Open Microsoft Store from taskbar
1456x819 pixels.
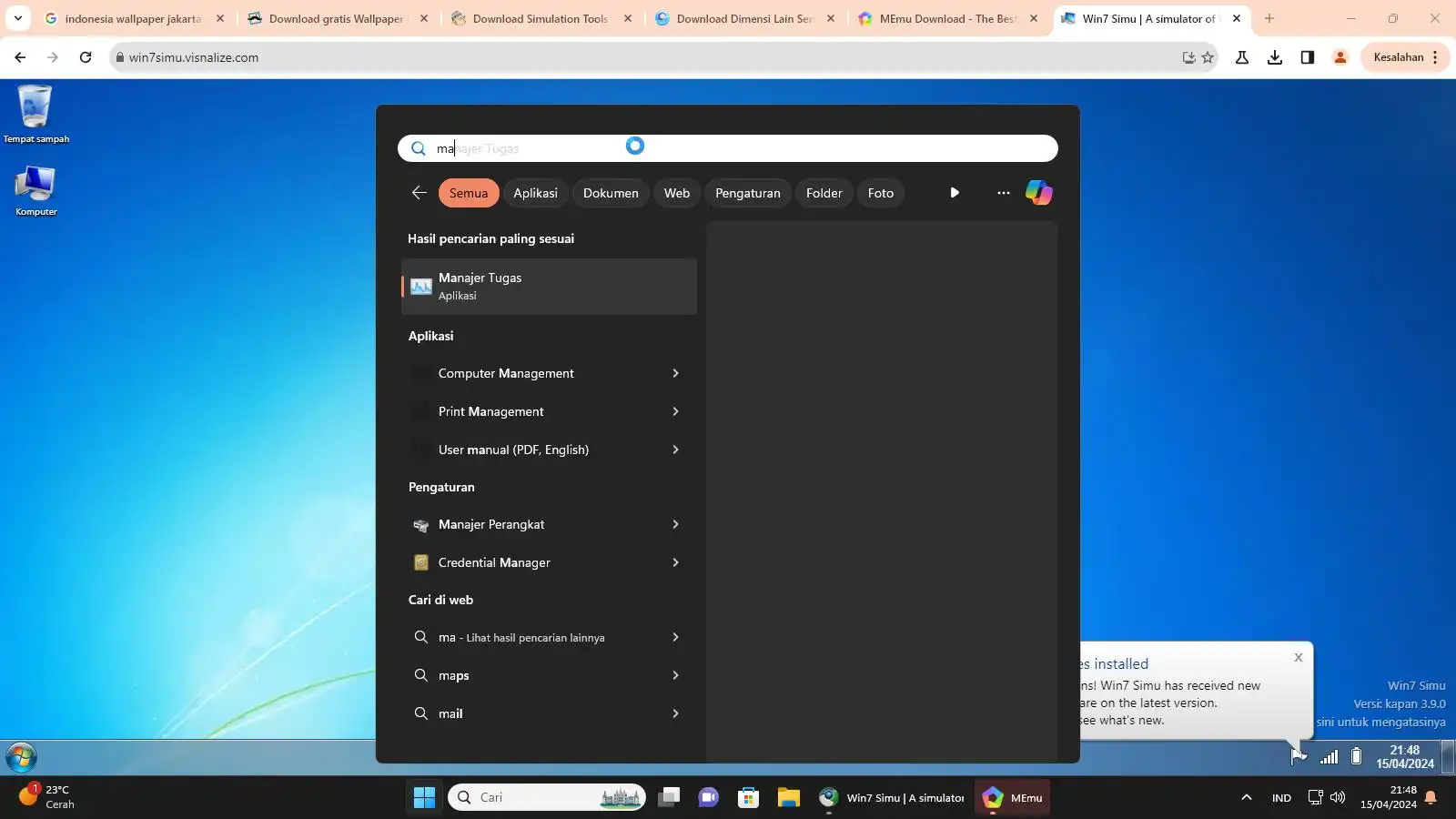pyautogui.click(x=748, y=798)
